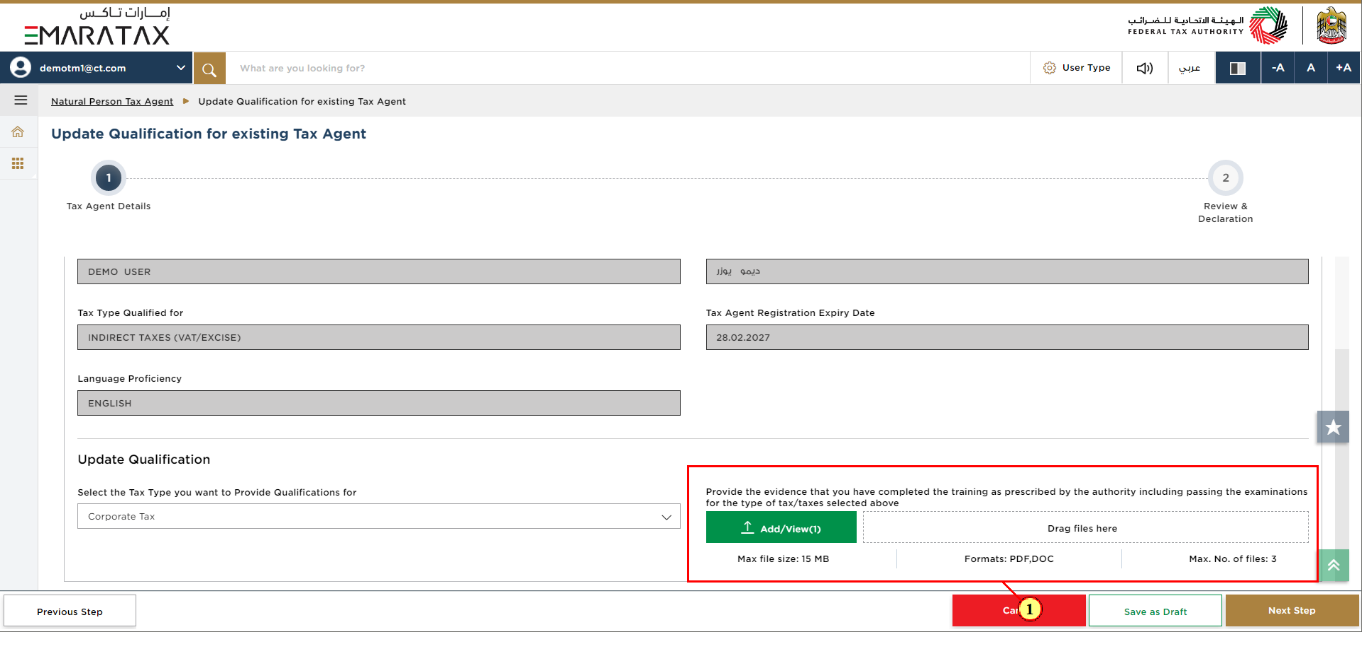This screenshot has height=648, width=1362.
Task: Click the DEMO USER name field
Action: 379,271
